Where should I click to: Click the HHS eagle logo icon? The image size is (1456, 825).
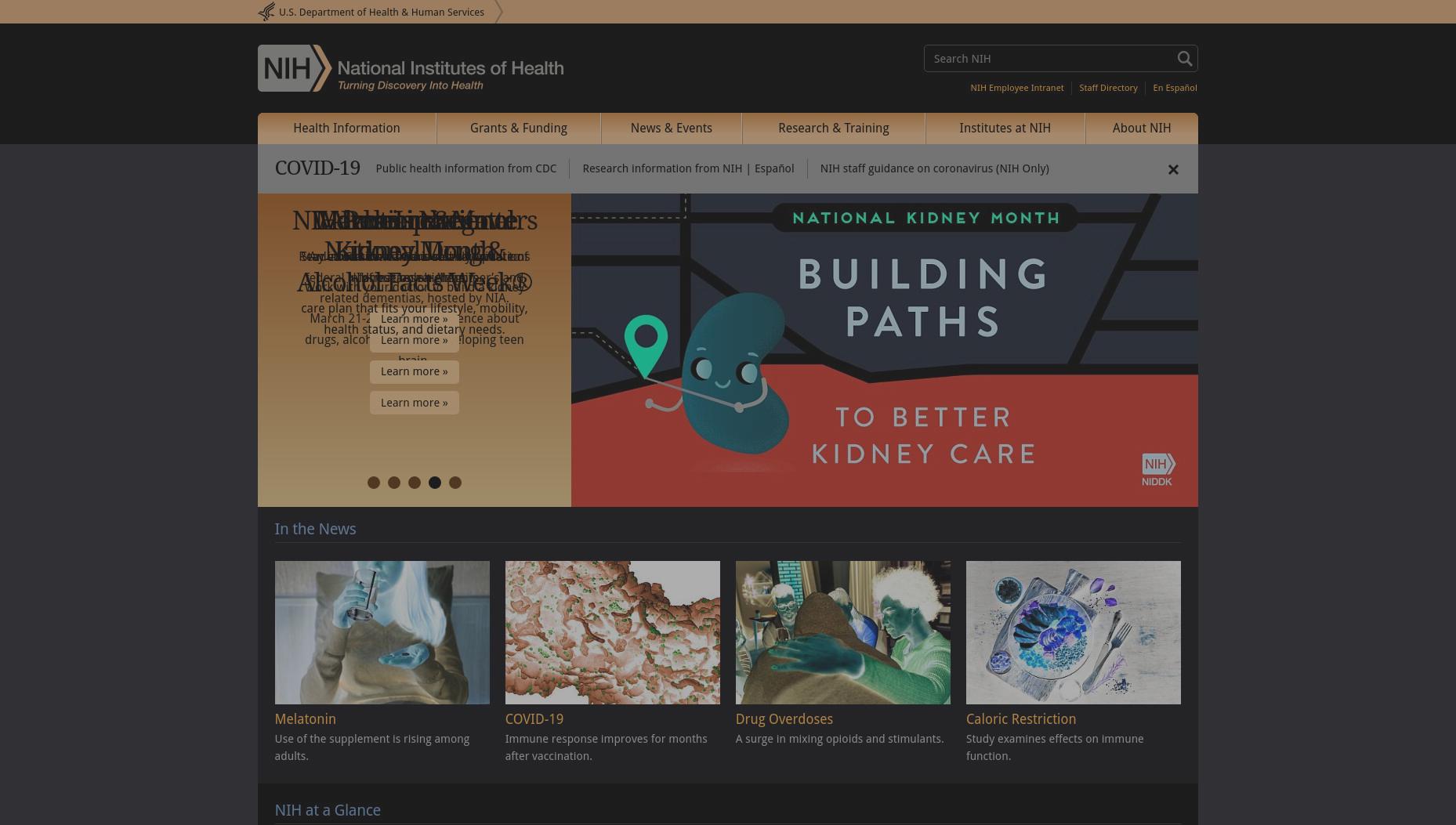pyautogui.click(x=266, y=12)
